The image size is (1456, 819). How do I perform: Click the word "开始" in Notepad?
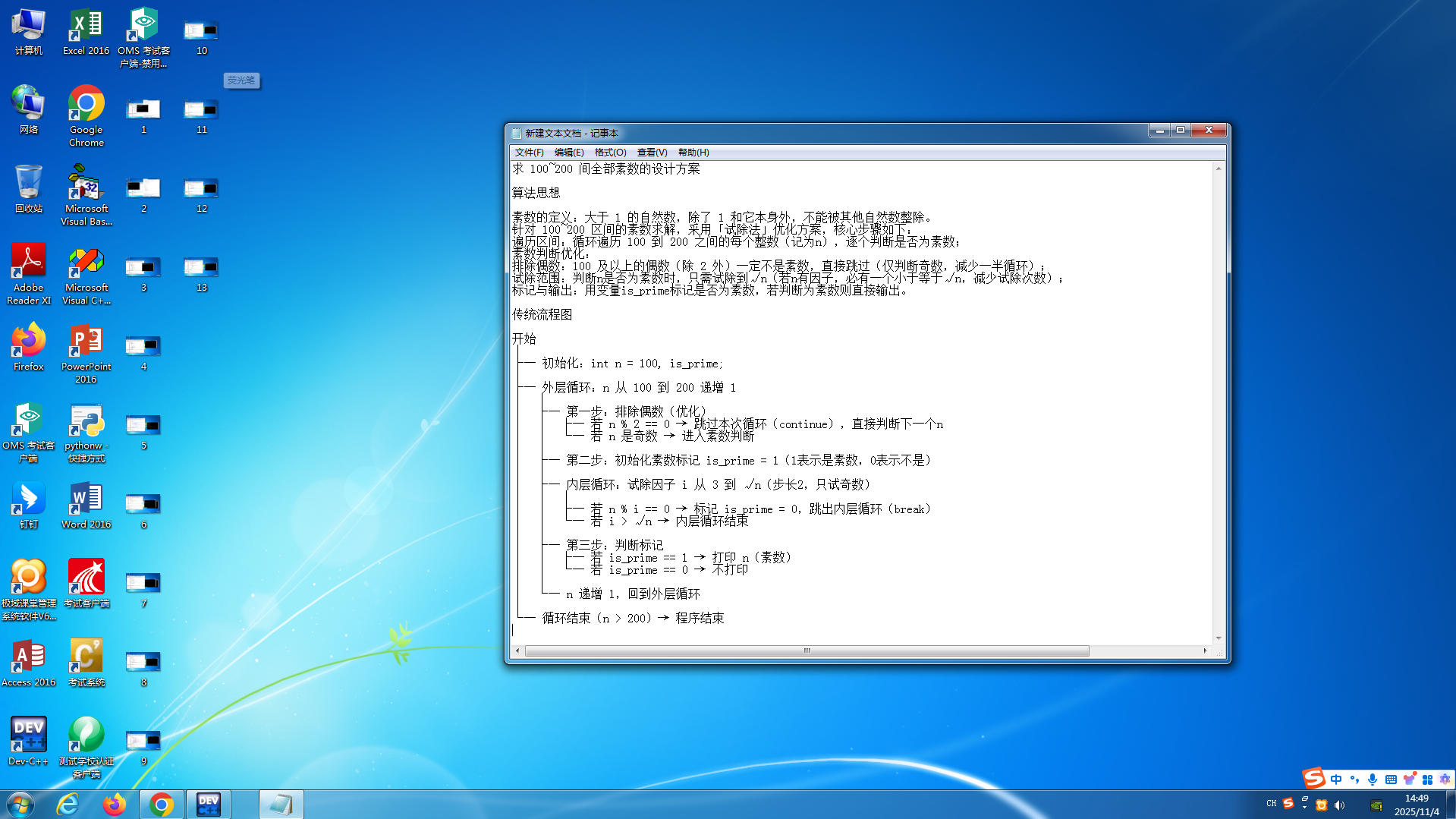(524, 339)
